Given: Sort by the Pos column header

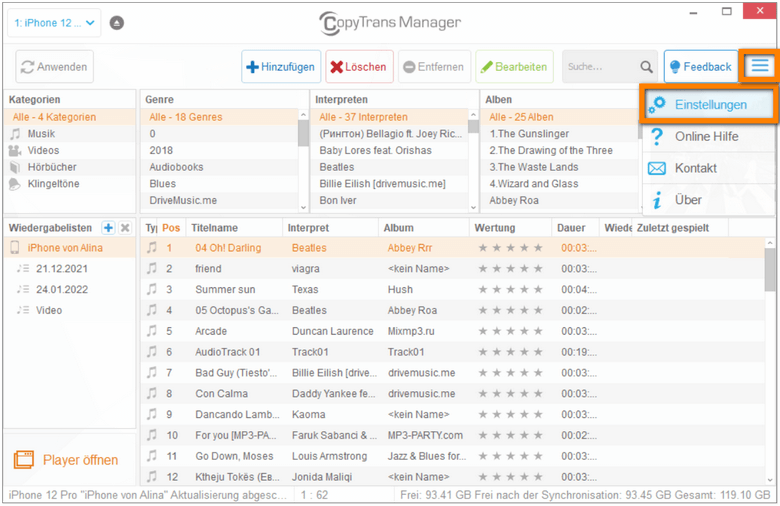Looking at the screenshot, I should (x=171, y=228).
